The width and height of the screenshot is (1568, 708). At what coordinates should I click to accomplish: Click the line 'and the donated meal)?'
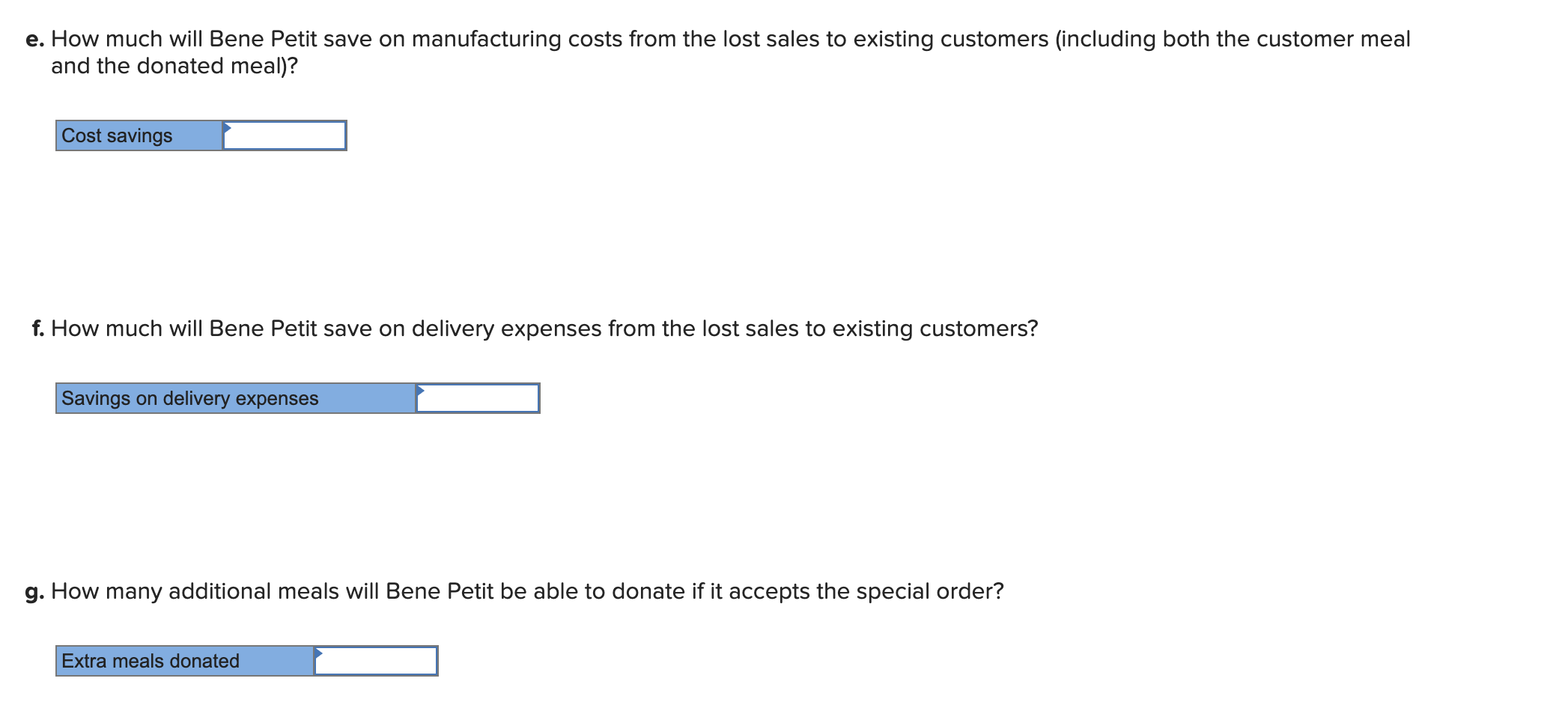point(174,66)
